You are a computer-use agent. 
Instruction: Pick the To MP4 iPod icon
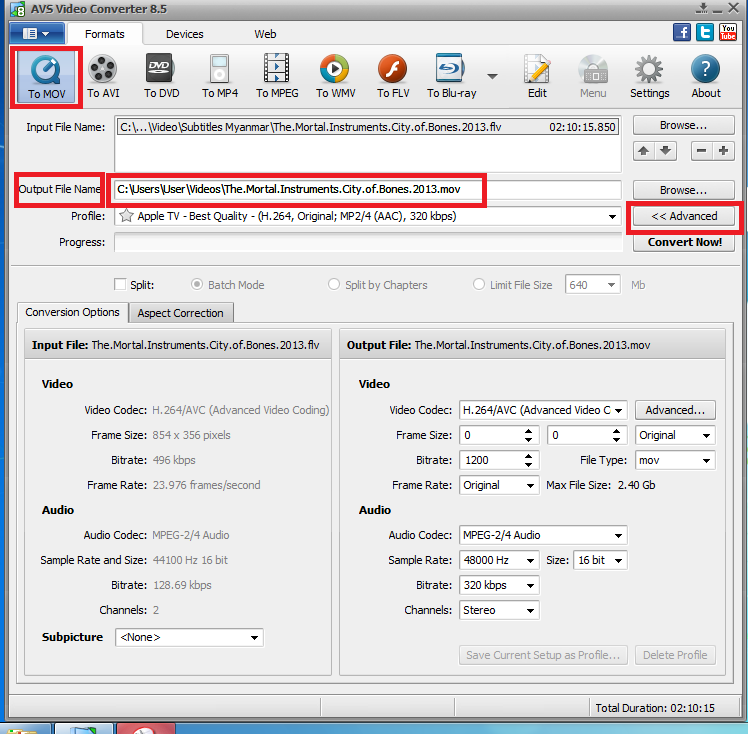[219, 77]
